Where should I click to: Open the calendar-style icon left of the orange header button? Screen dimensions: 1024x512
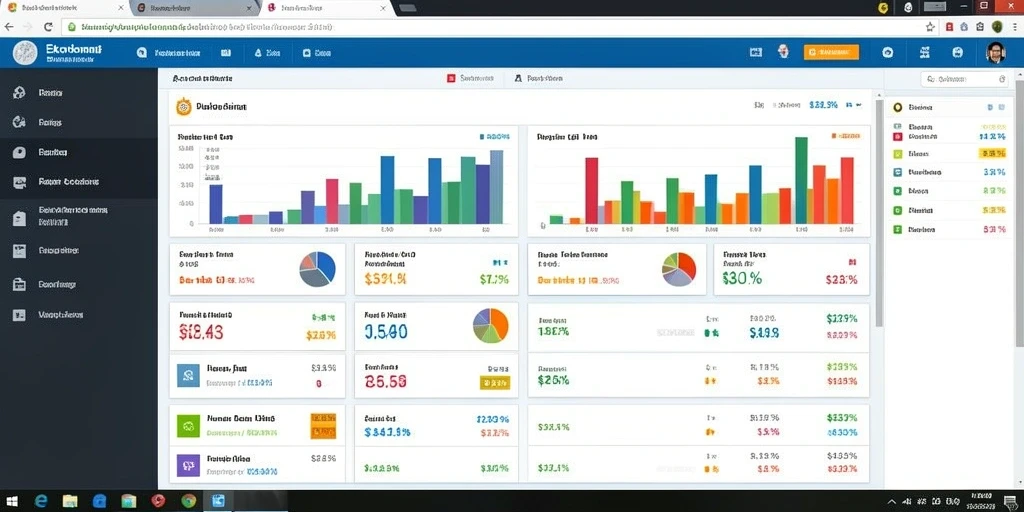coord(756,53)
